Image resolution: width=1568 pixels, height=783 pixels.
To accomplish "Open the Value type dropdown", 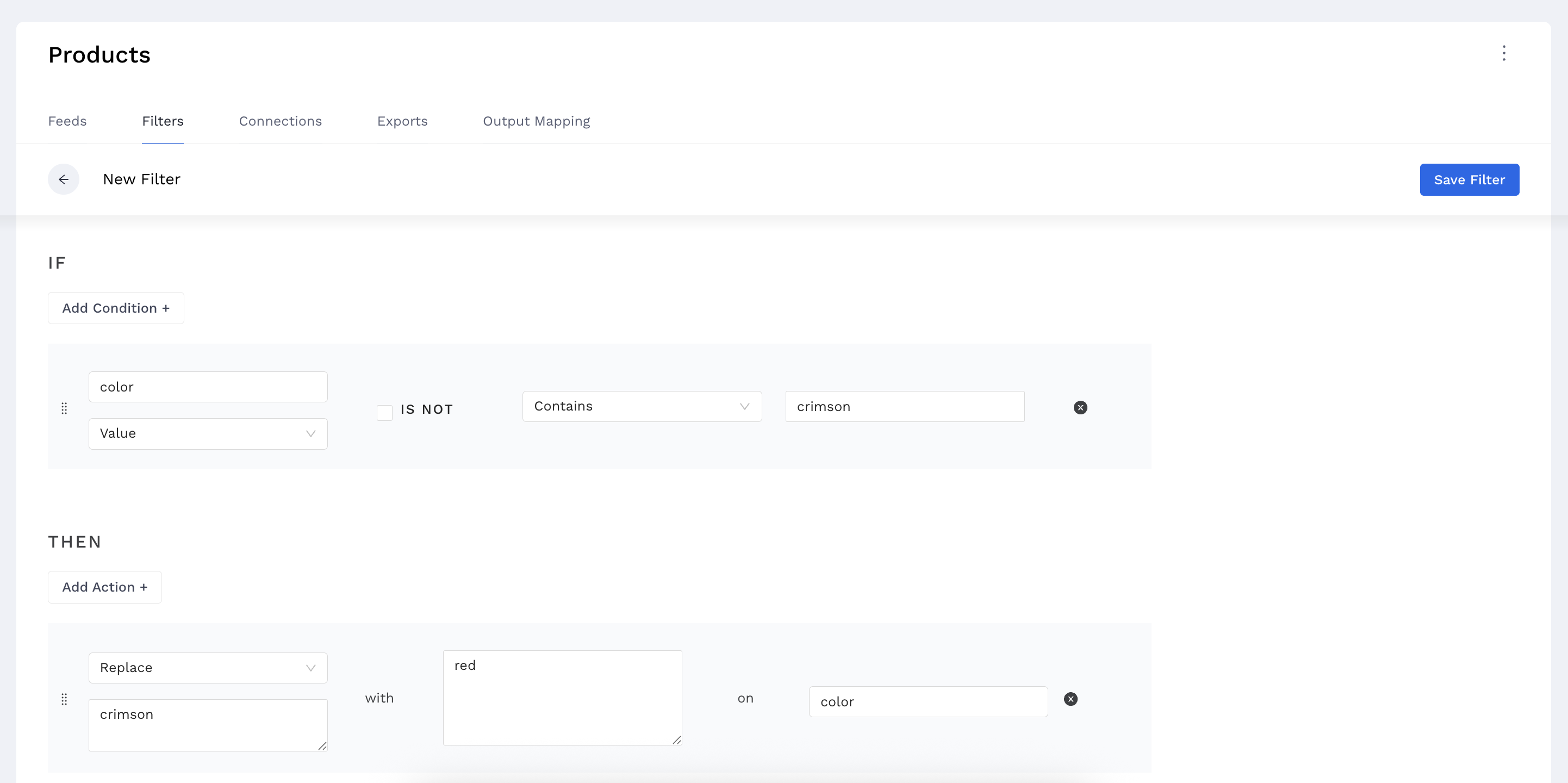I will 208,433.
